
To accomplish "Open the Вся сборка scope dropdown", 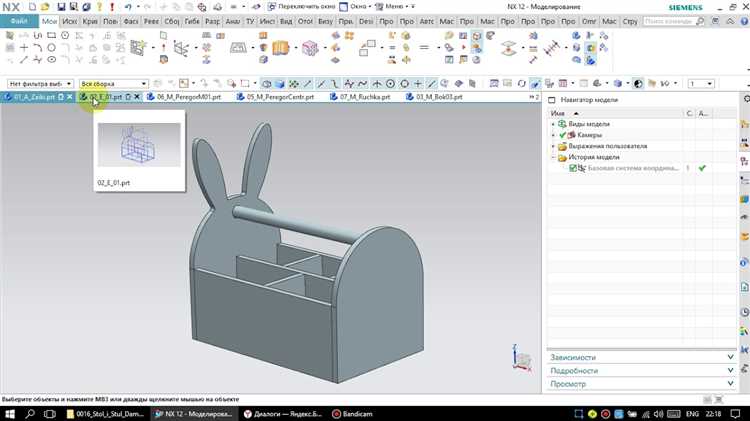I will (x=113, y=84).
